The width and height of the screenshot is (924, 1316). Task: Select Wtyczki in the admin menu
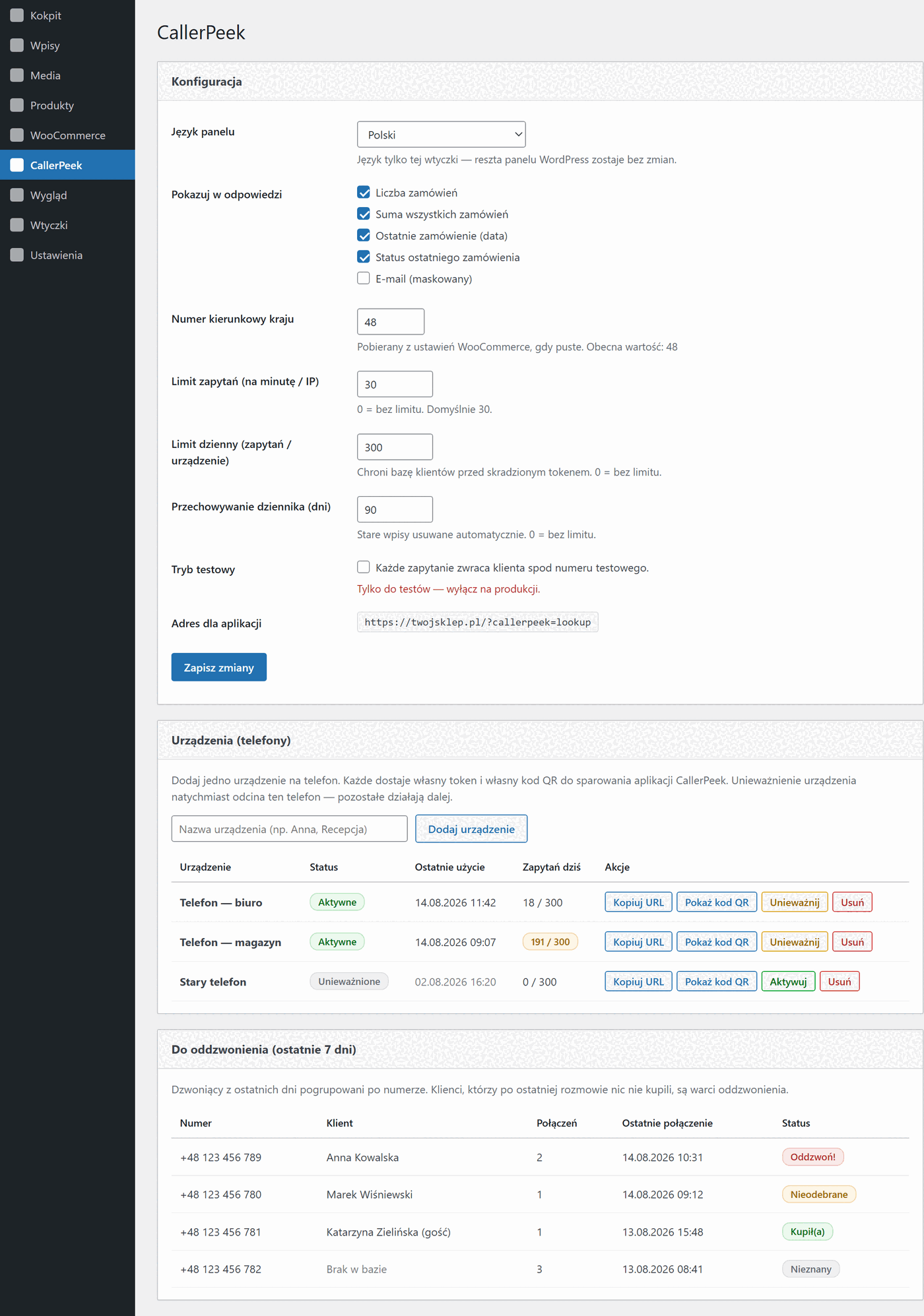[x=67, y=225]
